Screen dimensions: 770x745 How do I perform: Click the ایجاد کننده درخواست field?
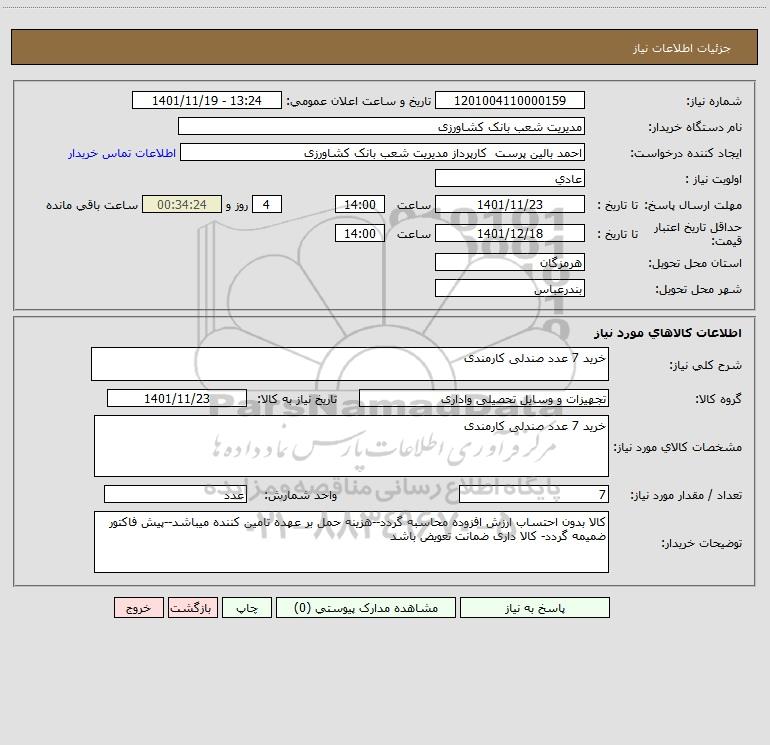(x=383, y=152)
